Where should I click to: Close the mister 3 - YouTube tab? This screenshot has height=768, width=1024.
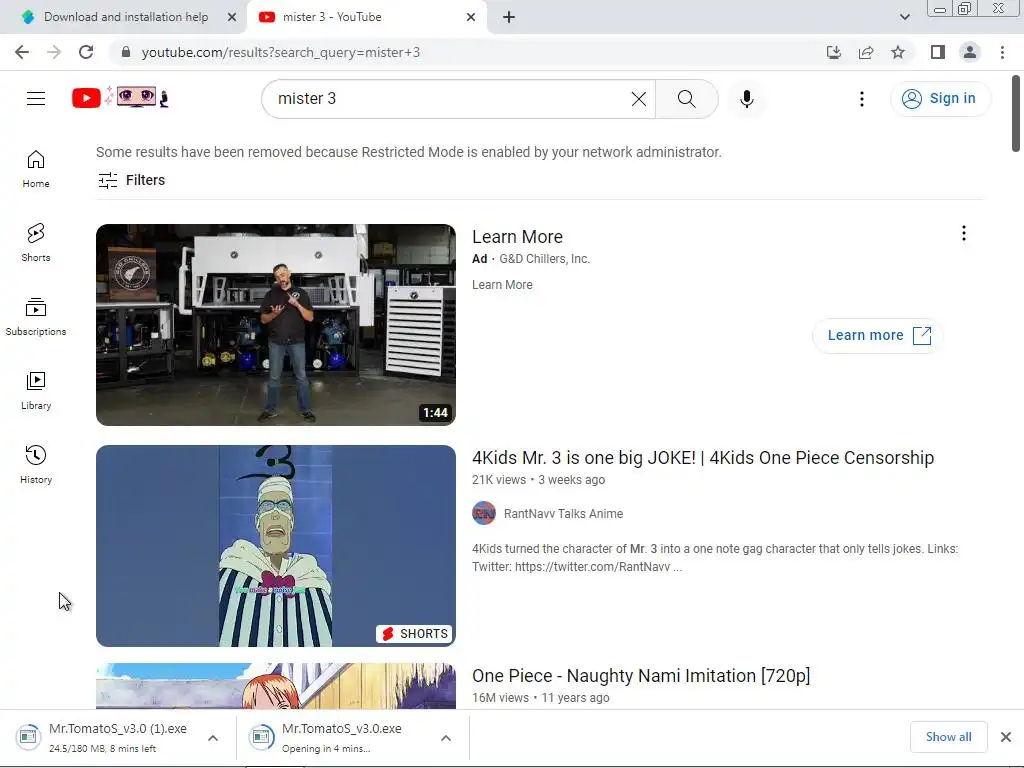[x=471, y=17]
